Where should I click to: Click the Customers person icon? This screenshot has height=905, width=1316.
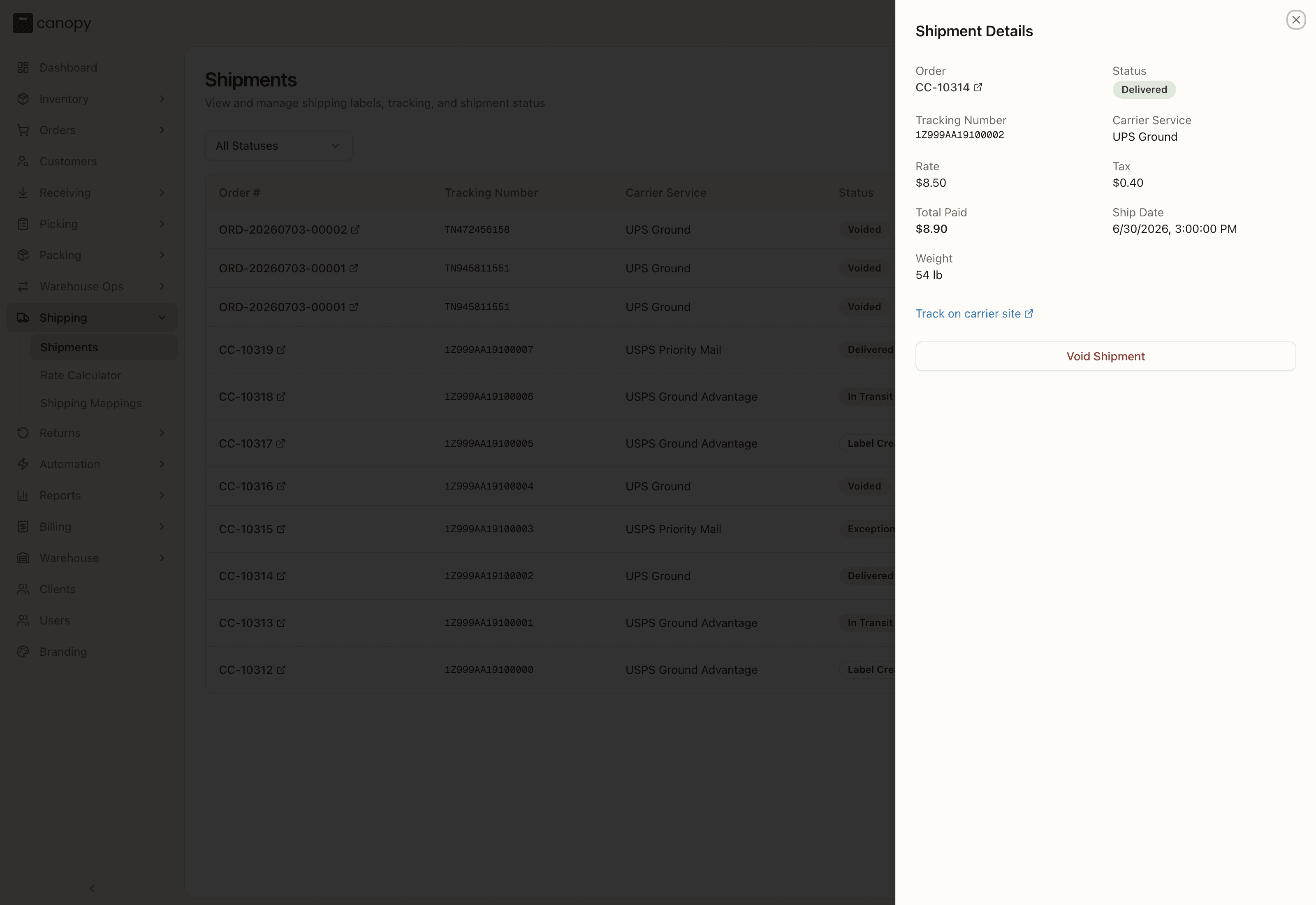click(23, 162)
